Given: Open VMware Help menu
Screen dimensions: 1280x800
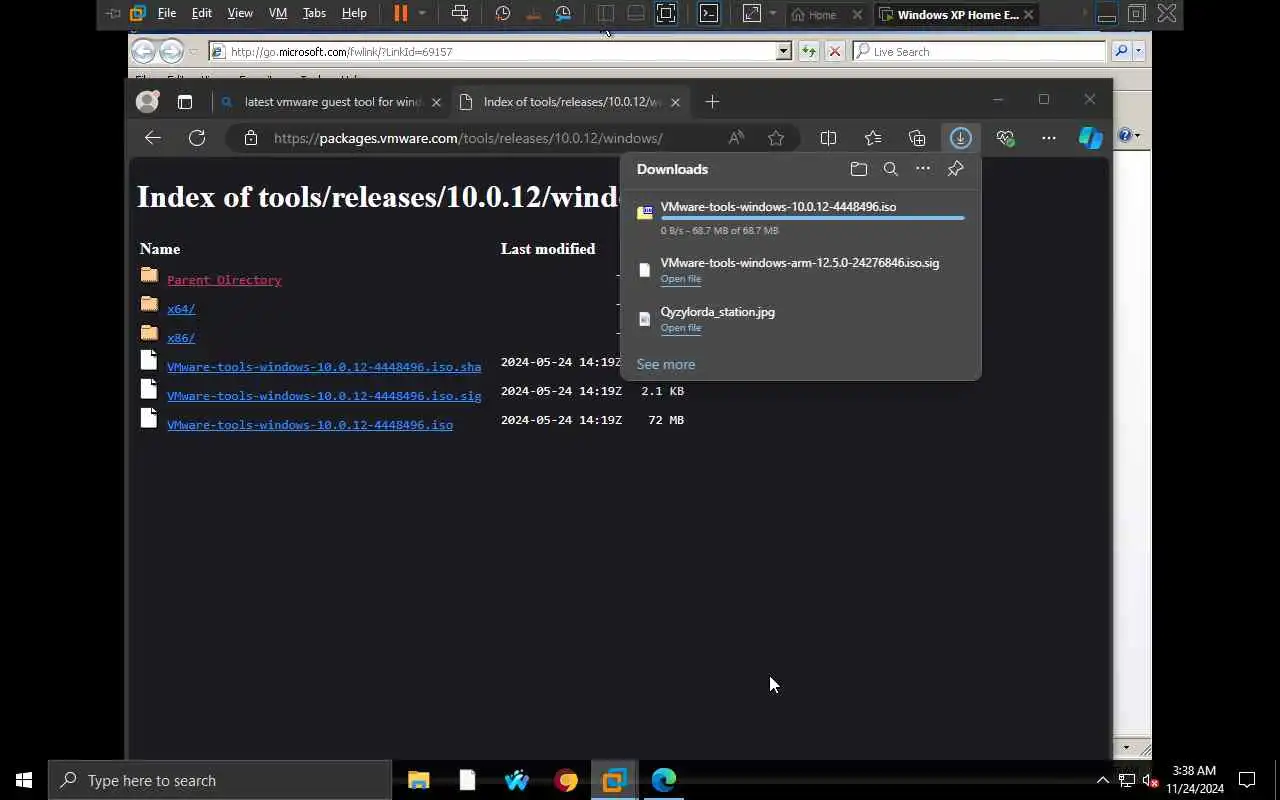Looking at the screenshot, I should [x=354, y=14].
